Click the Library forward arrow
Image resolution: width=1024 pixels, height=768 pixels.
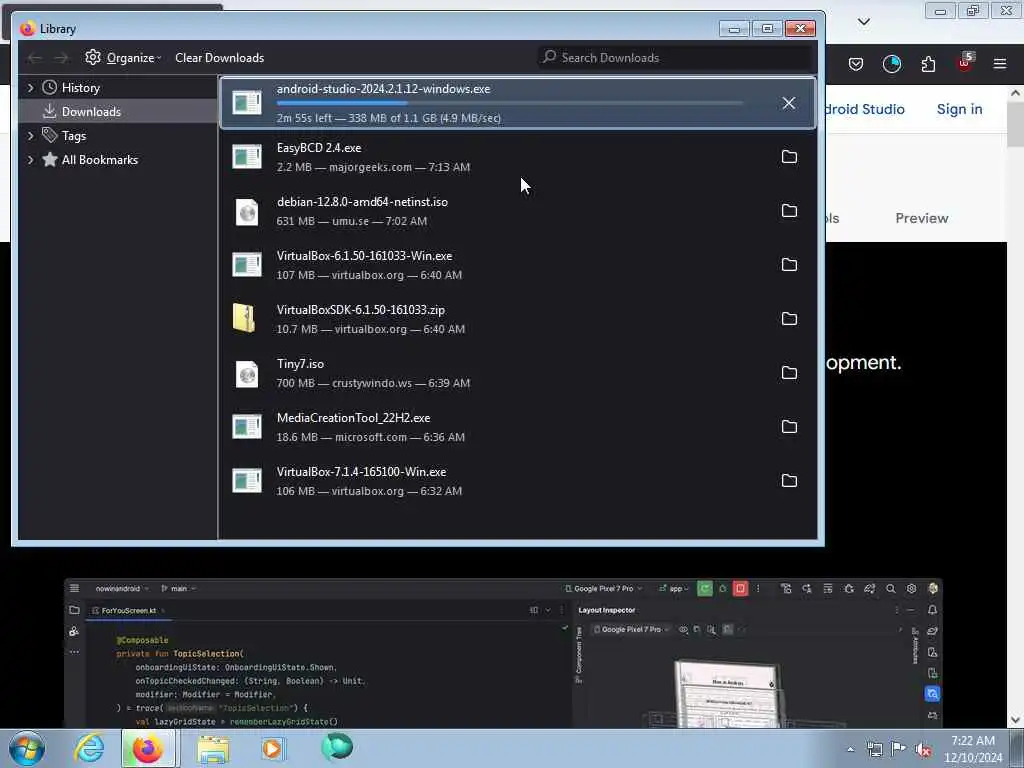[61, 58]
